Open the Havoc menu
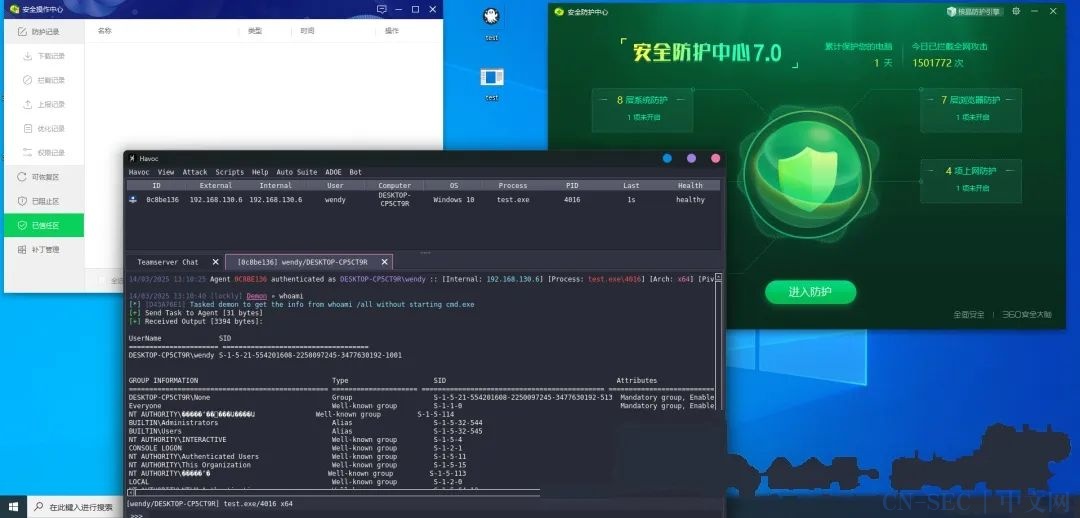Viewport: 1080px width, 518px height. point(139,172)
